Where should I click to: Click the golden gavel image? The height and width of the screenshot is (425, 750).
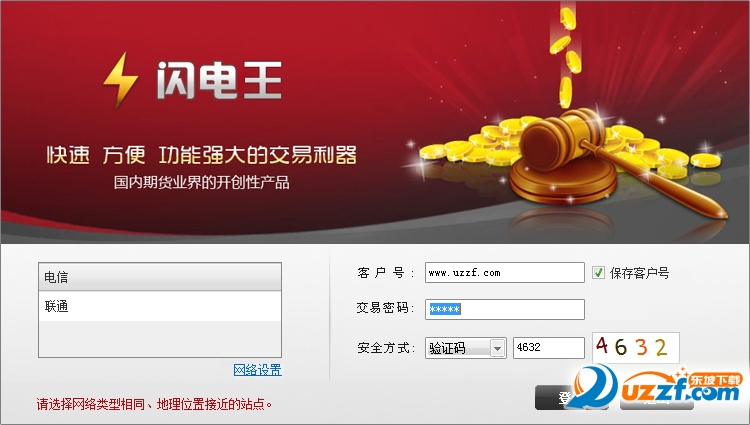(x=617, y=163)
